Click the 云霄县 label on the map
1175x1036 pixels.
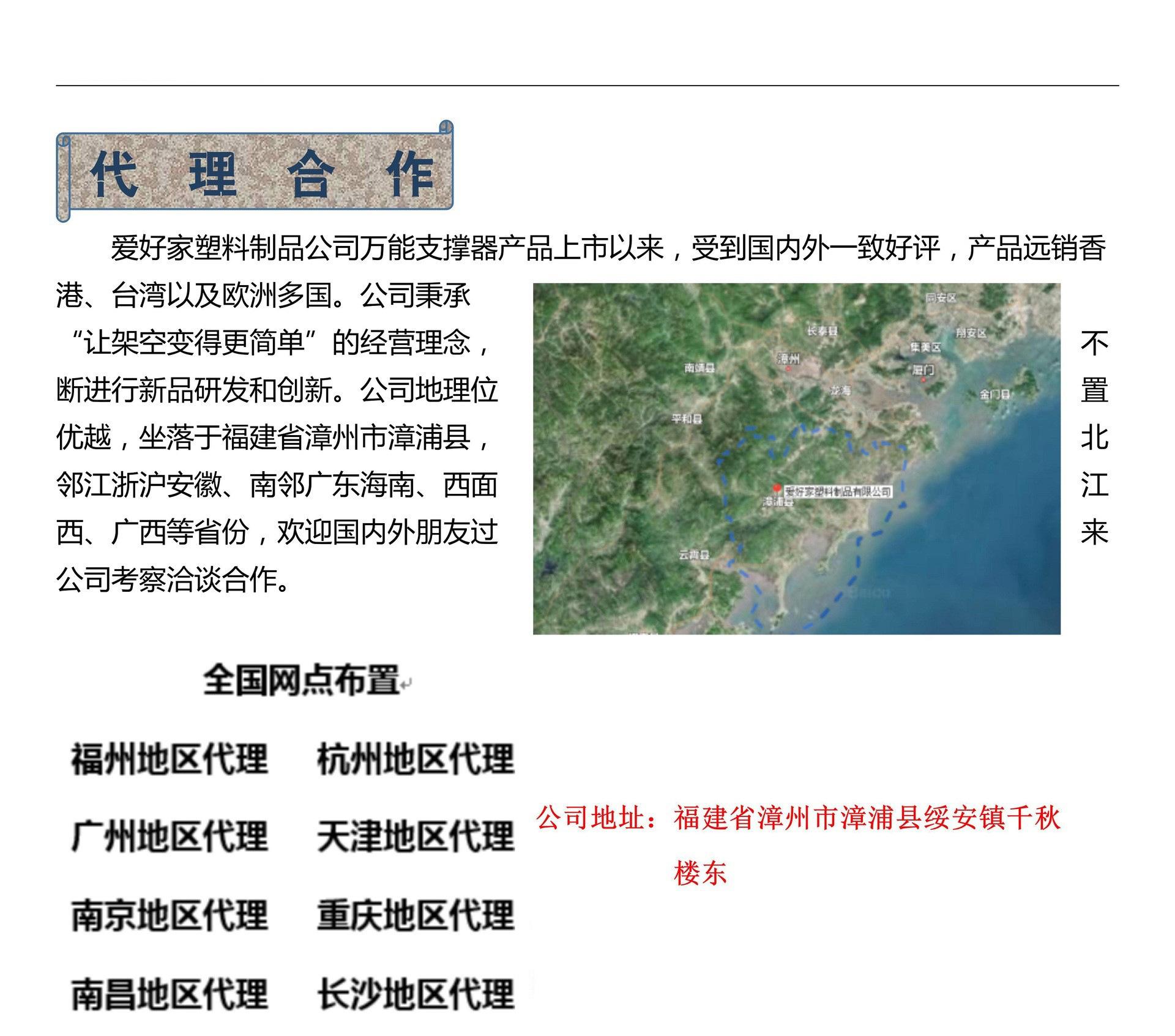[694, 554]
